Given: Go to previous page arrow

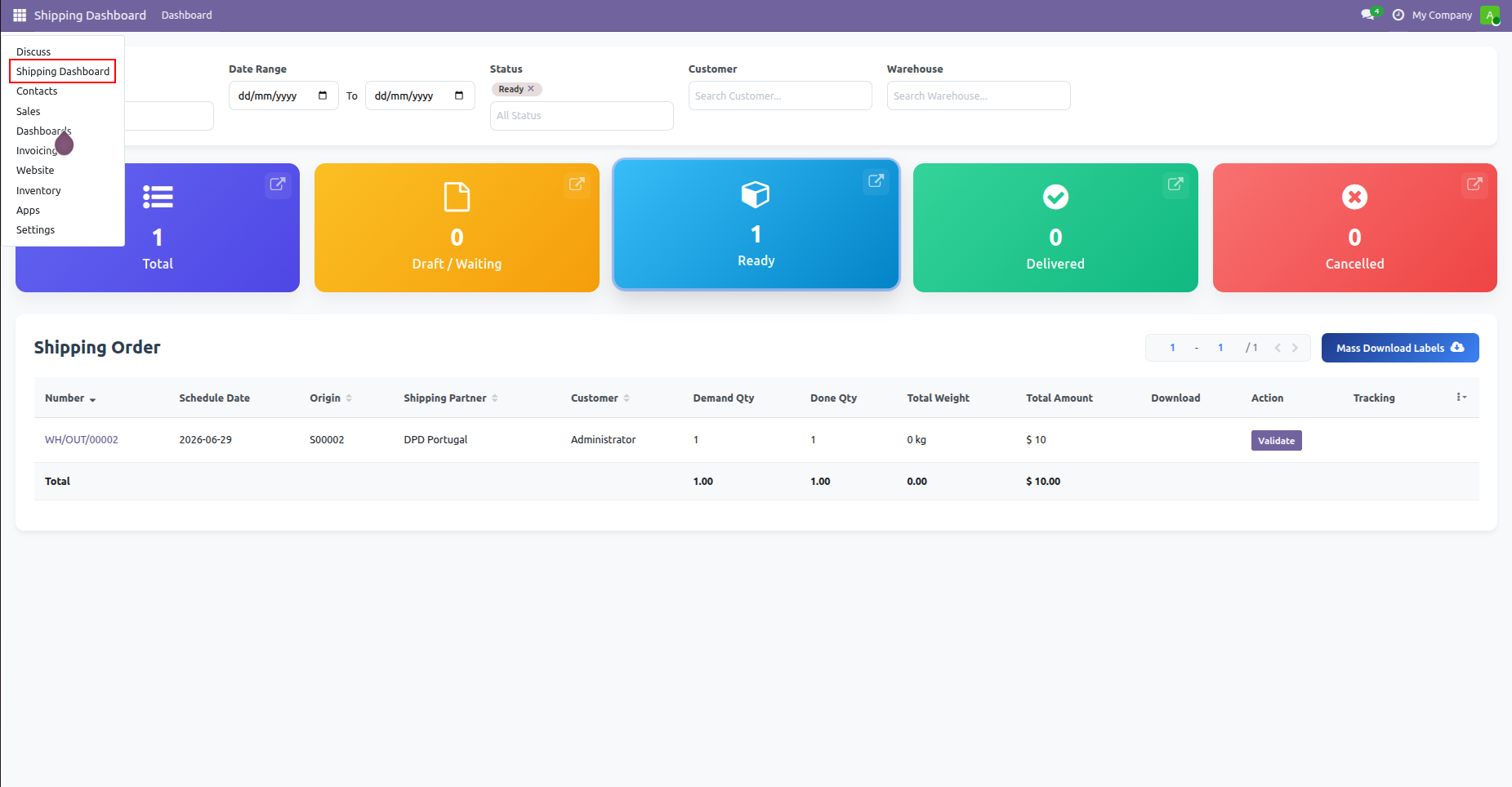Looking at the screenshot, I should (x=1278, y=348).
